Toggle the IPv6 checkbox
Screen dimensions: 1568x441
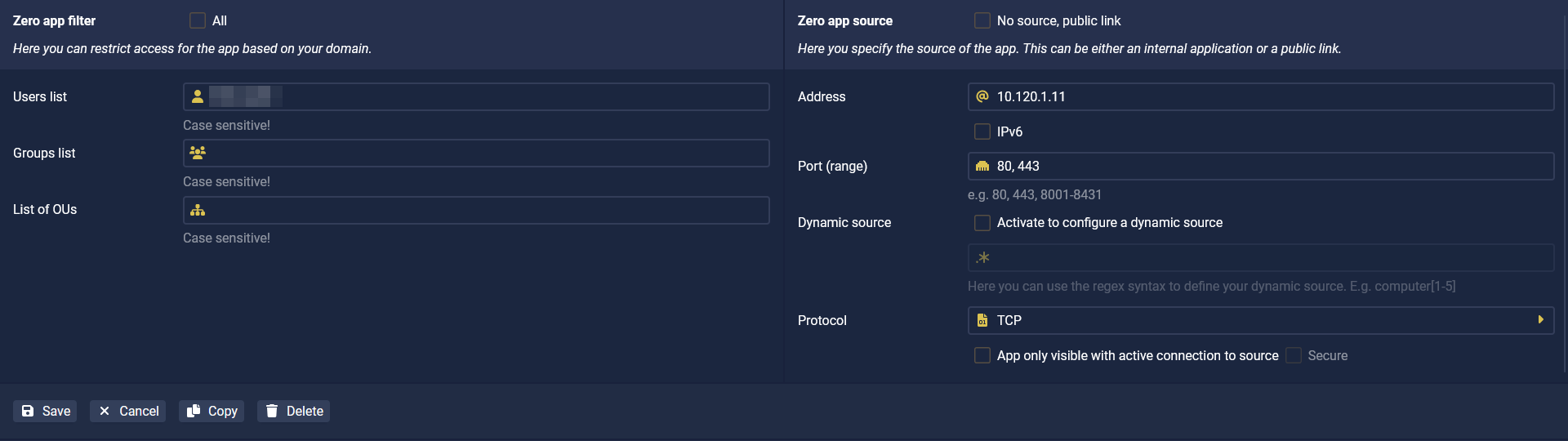coord(982,131)
